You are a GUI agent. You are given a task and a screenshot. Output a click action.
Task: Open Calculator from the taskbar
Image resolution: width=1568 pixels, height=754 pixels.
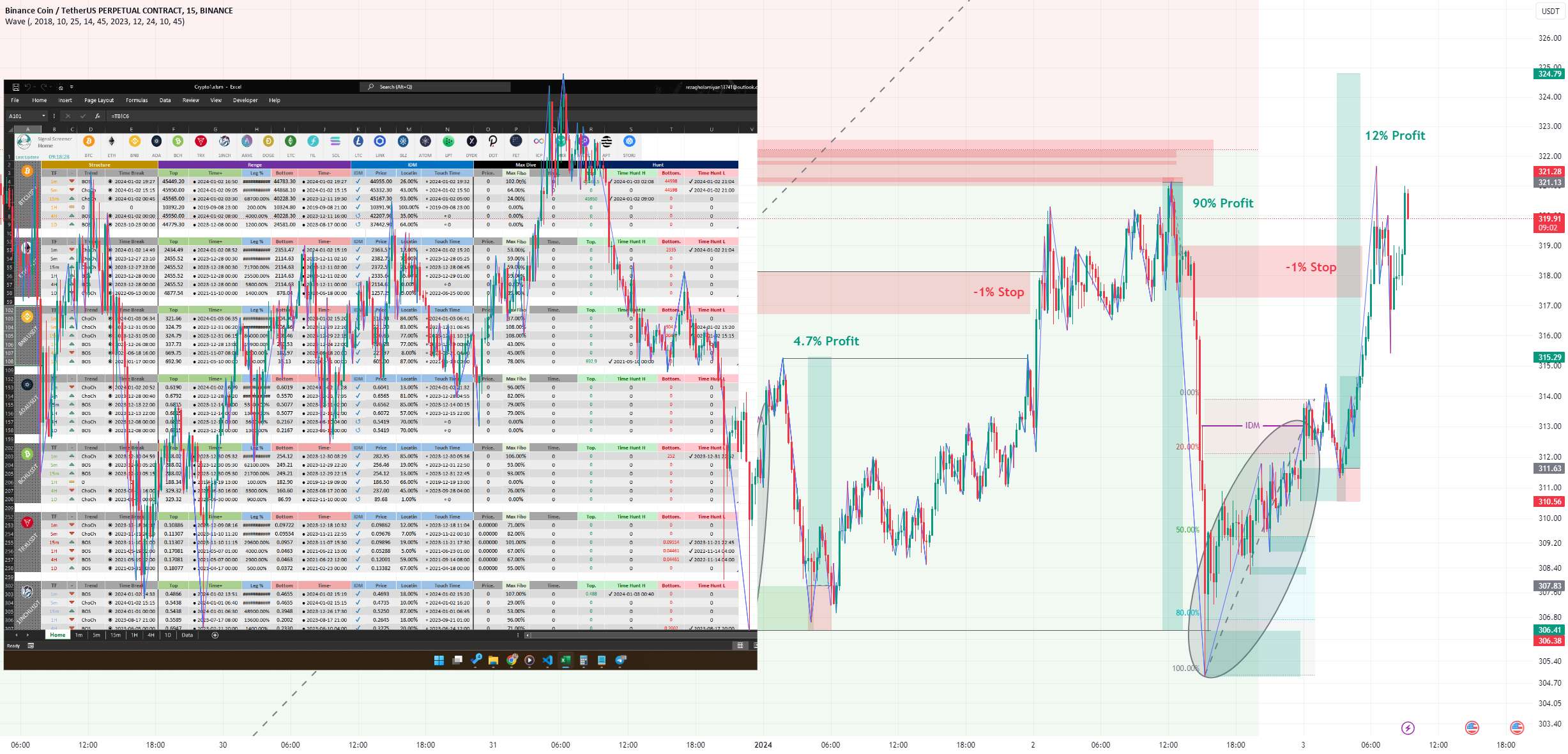(583, 661)
